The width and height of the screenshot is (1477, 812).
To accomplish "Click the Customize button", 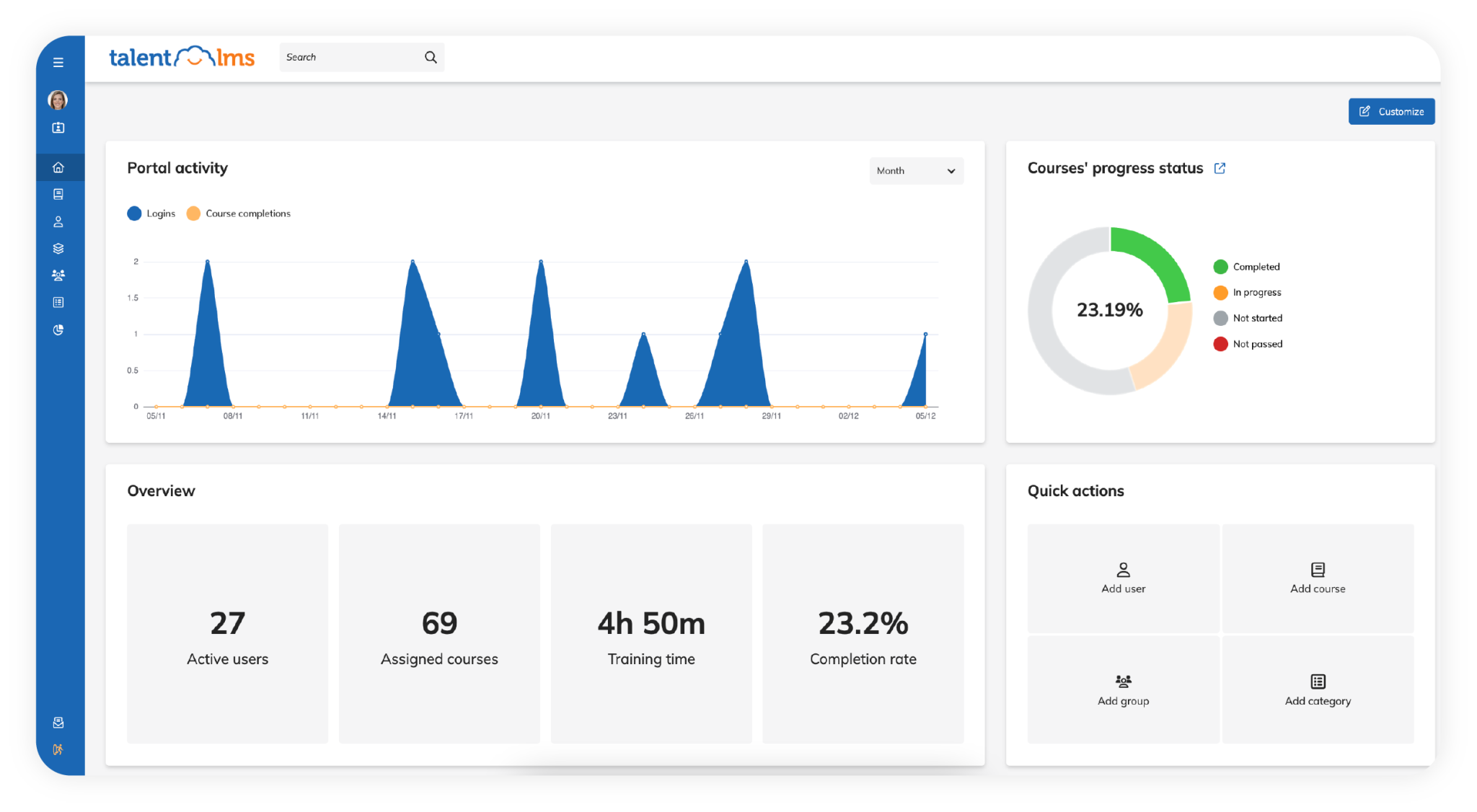I will tap(1391, 111).
